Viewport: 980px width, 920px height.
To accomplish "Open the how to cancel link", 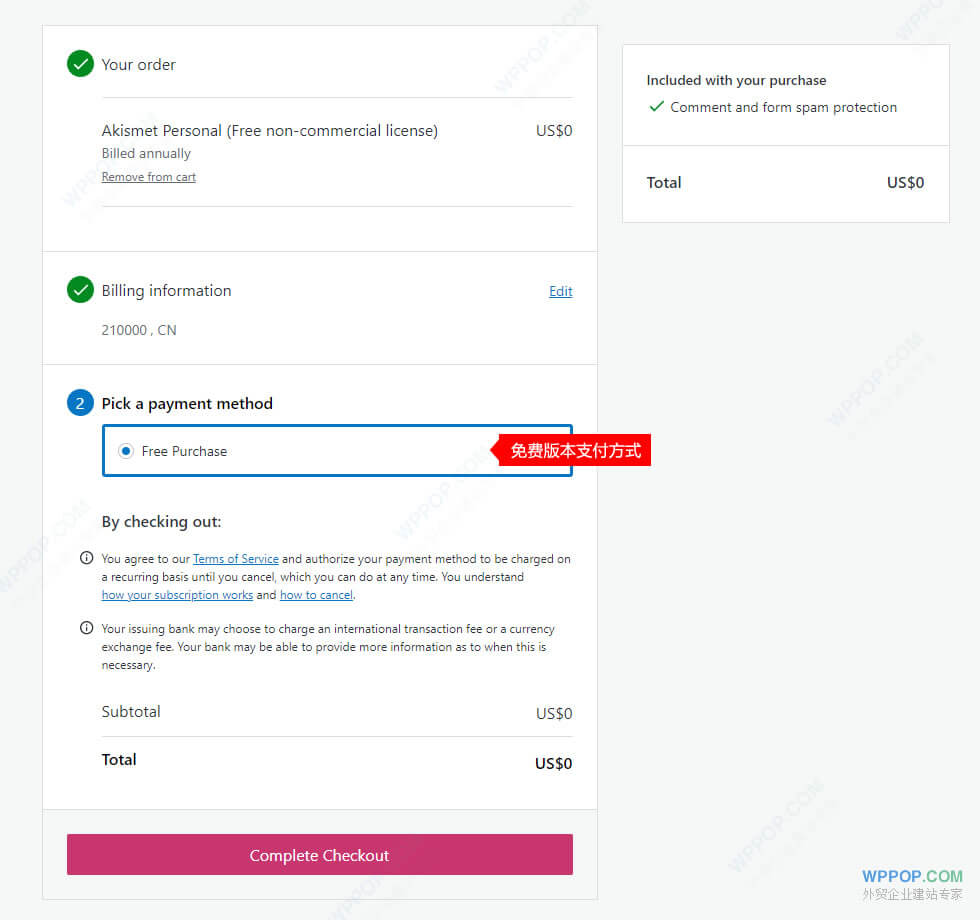I will click(316, 595).
